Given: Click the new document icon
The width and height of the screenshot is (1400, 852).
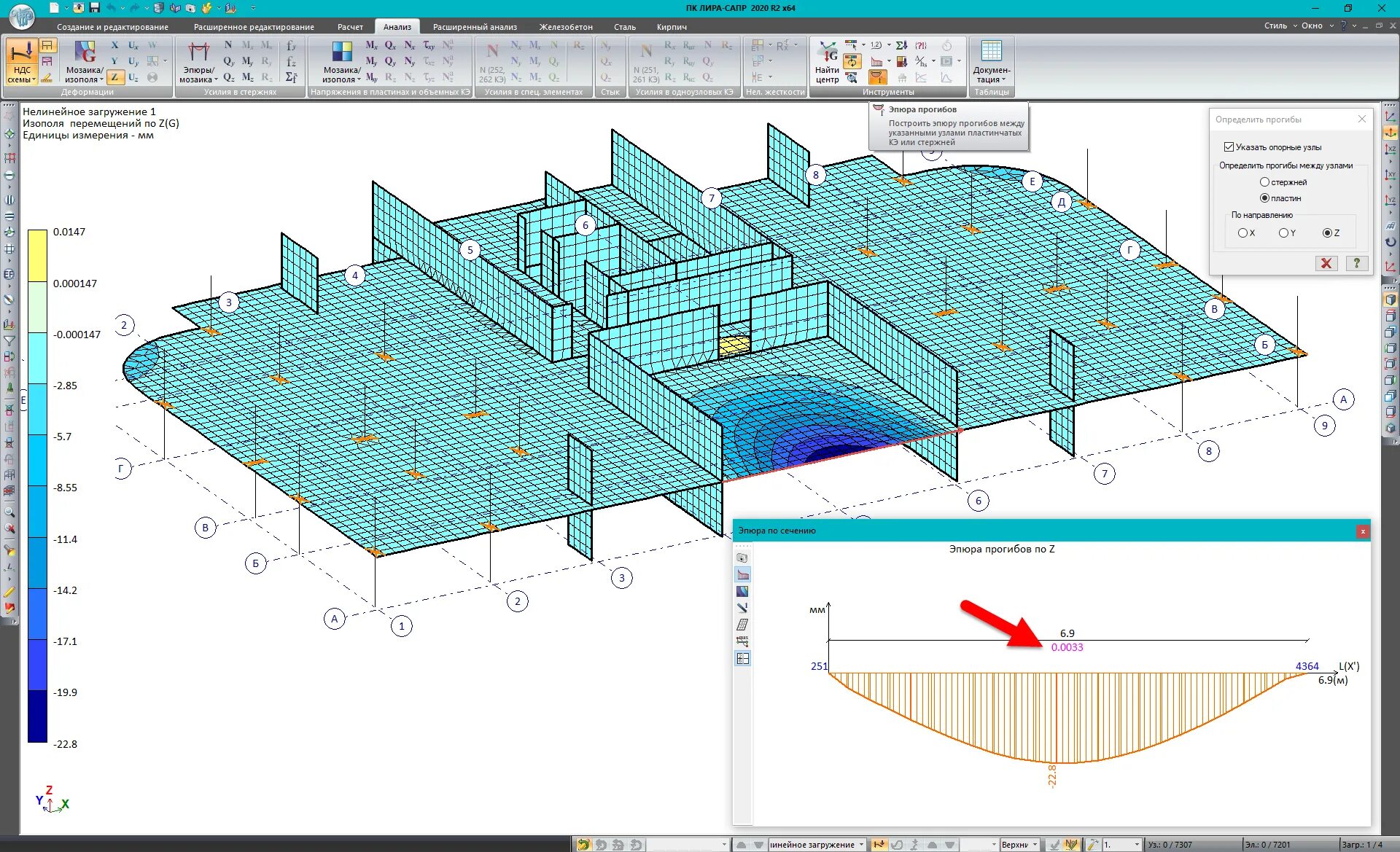Looking at the screenshot, I should tap(55, 8).
